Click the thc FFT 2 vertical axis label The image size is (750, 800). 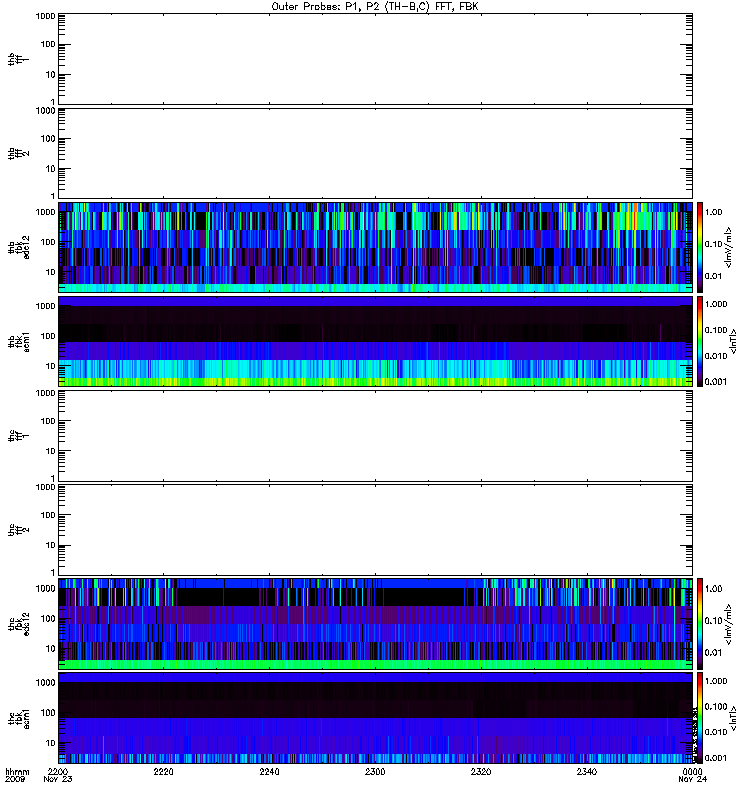tap(18, 530)
